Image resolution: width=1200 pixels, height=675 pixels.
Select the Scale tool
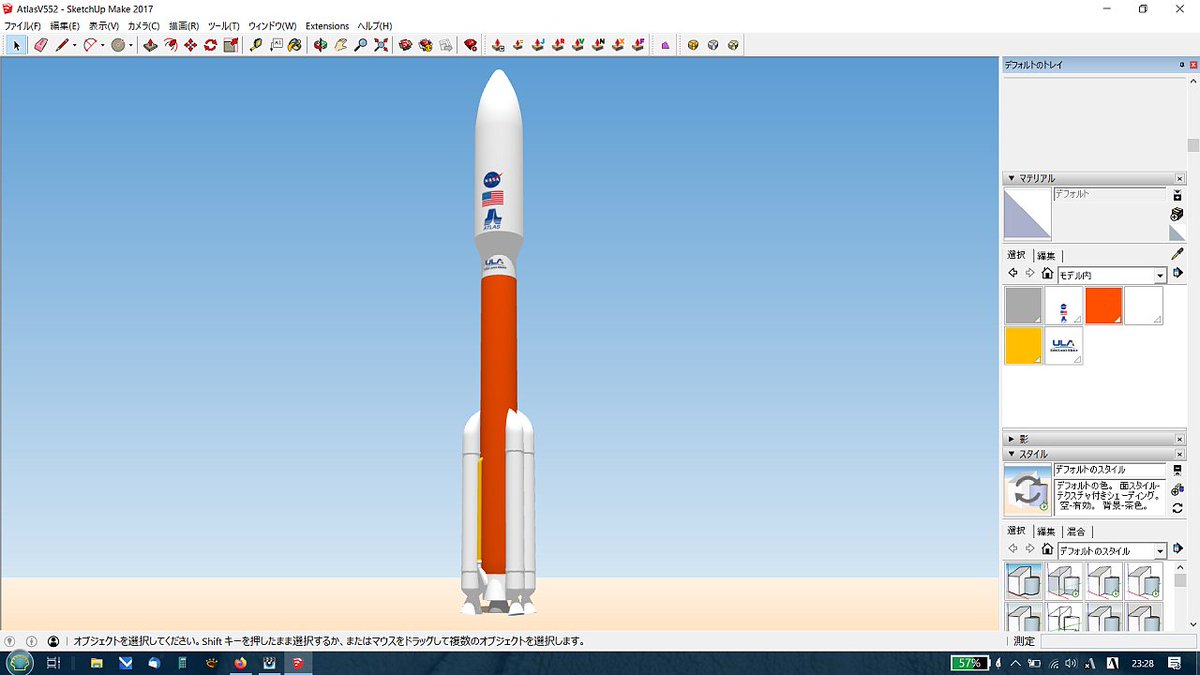pyautogui.click(x=231, y=45)
